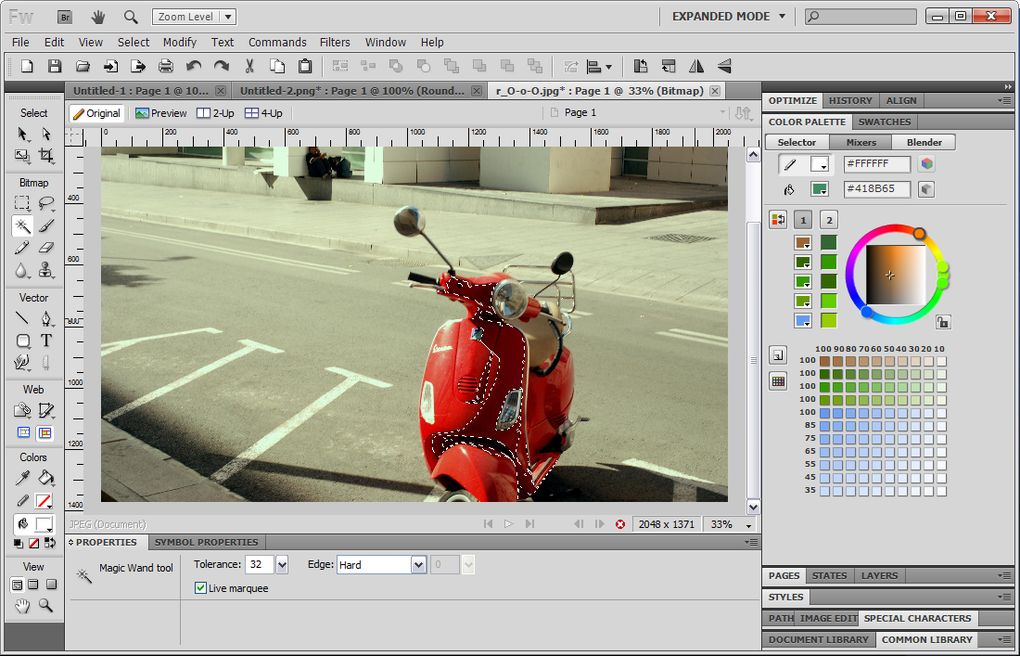Switch to the Swatches tab
The image size is (1020, 656).
coord(884,122)
